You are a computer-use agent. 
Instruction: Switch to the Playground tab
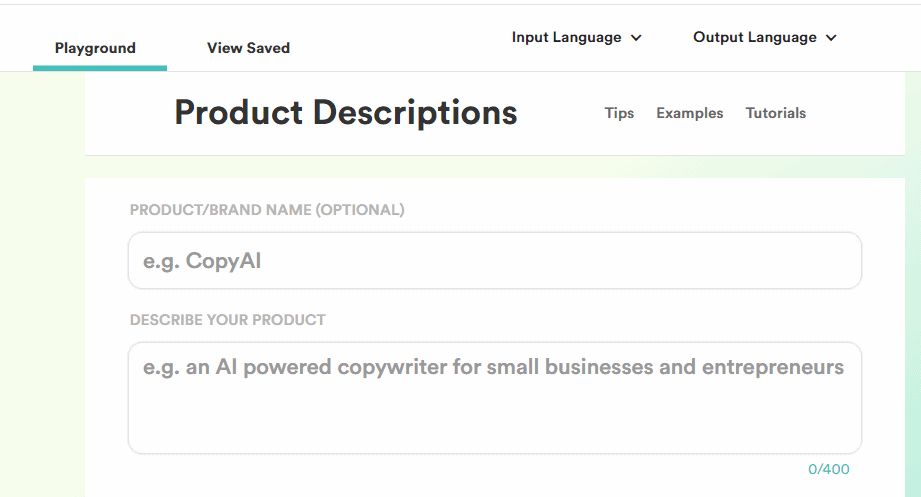coord(95,48)
